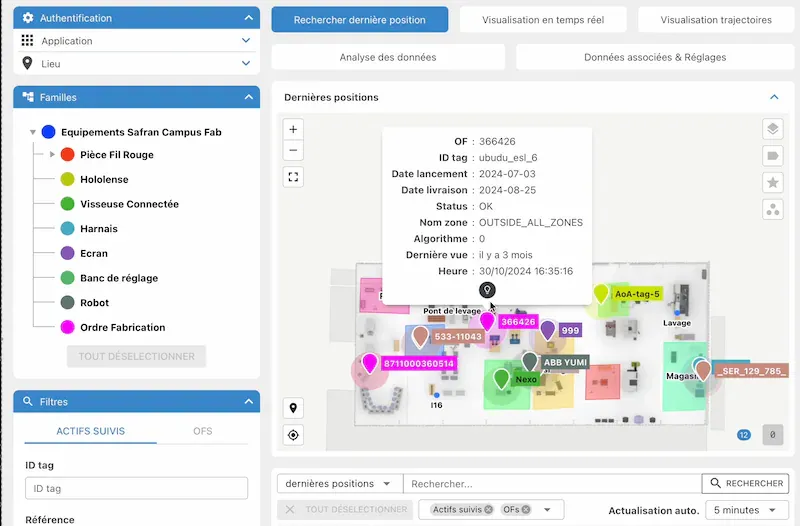
Task: Open Rechercher dernière position tab
Action: click(360, 20)
